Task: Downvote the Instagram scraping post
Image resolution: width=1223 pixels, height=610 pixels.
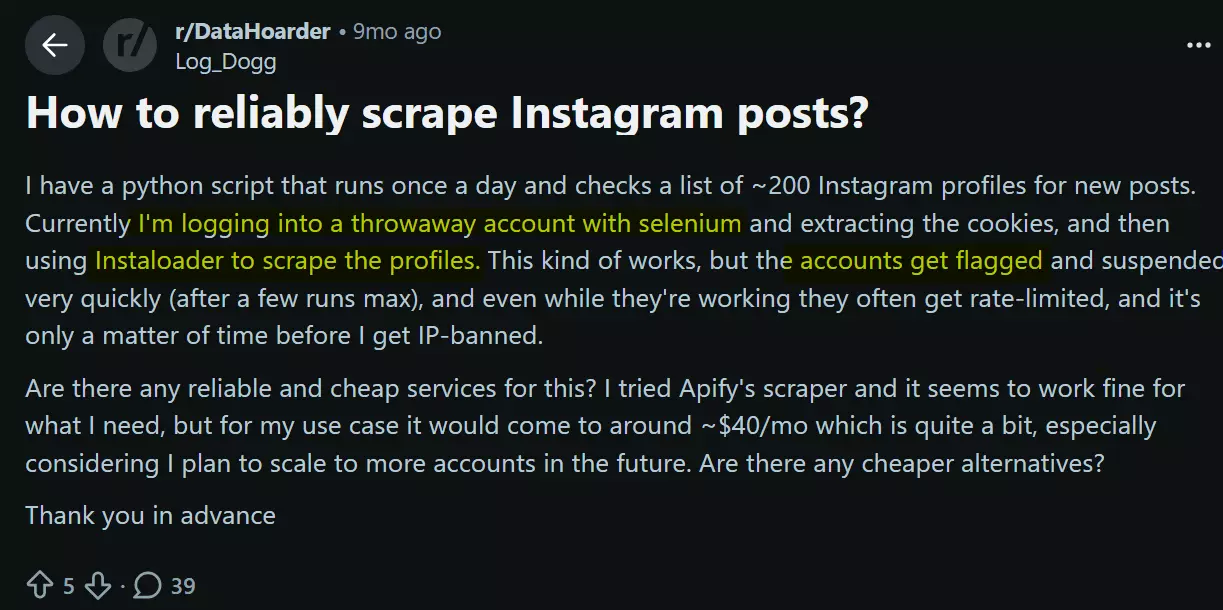Action: point(97,585)
